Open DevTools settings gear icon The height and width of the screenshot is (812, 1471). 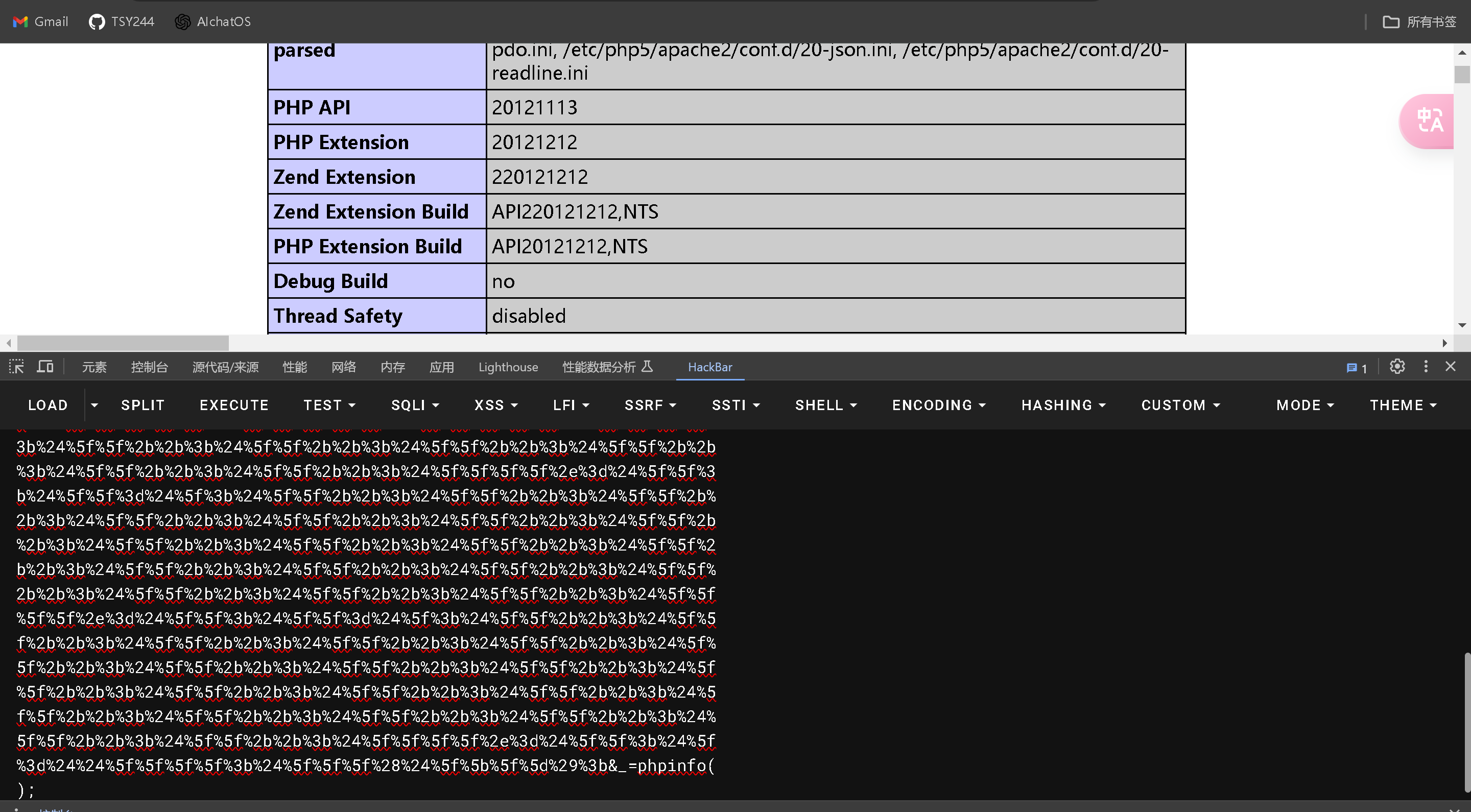1397,367
